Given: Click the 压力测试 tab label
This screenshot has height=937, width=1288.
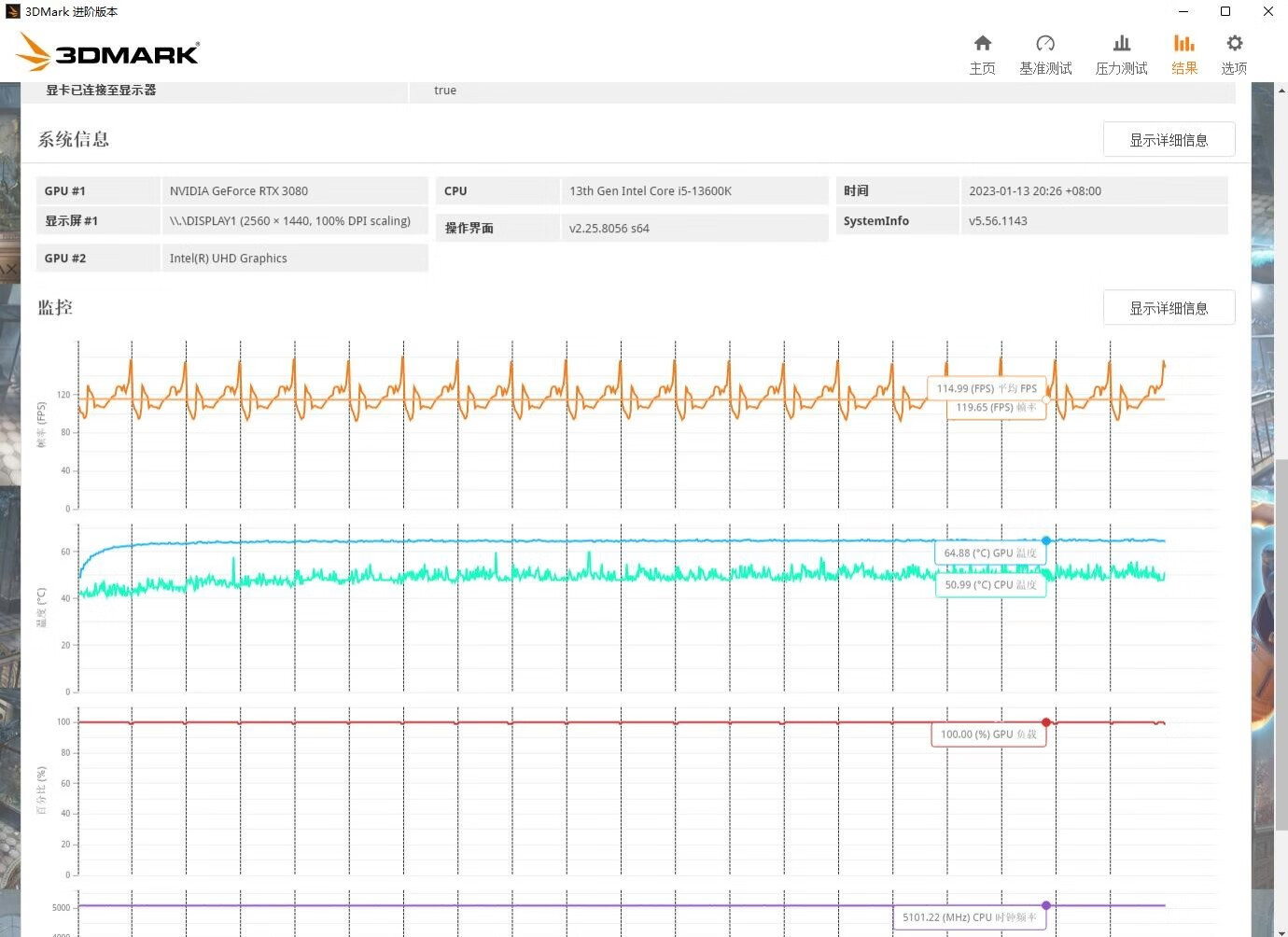Looking at the screenshot, I should (1122, 68).
